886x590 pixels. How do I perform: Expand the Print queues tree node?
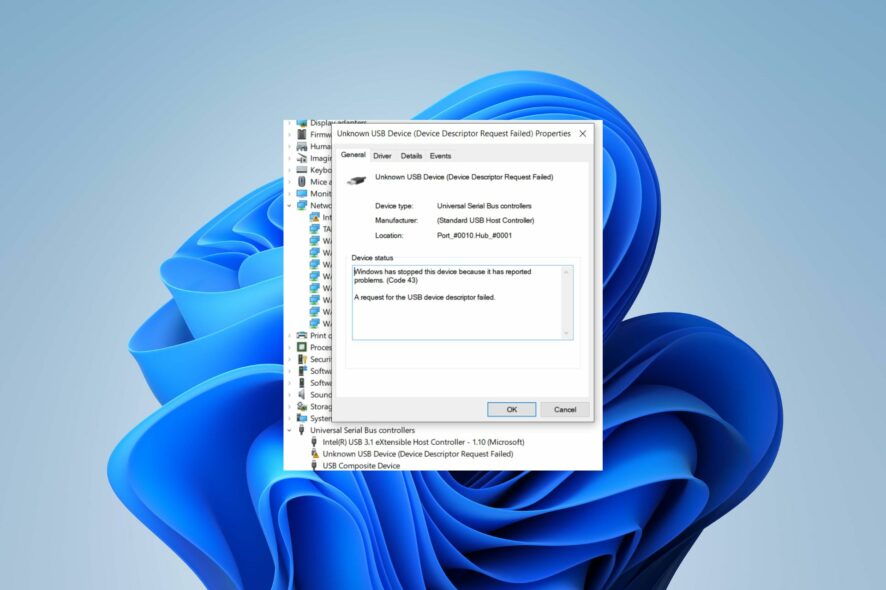pos(289,335)
